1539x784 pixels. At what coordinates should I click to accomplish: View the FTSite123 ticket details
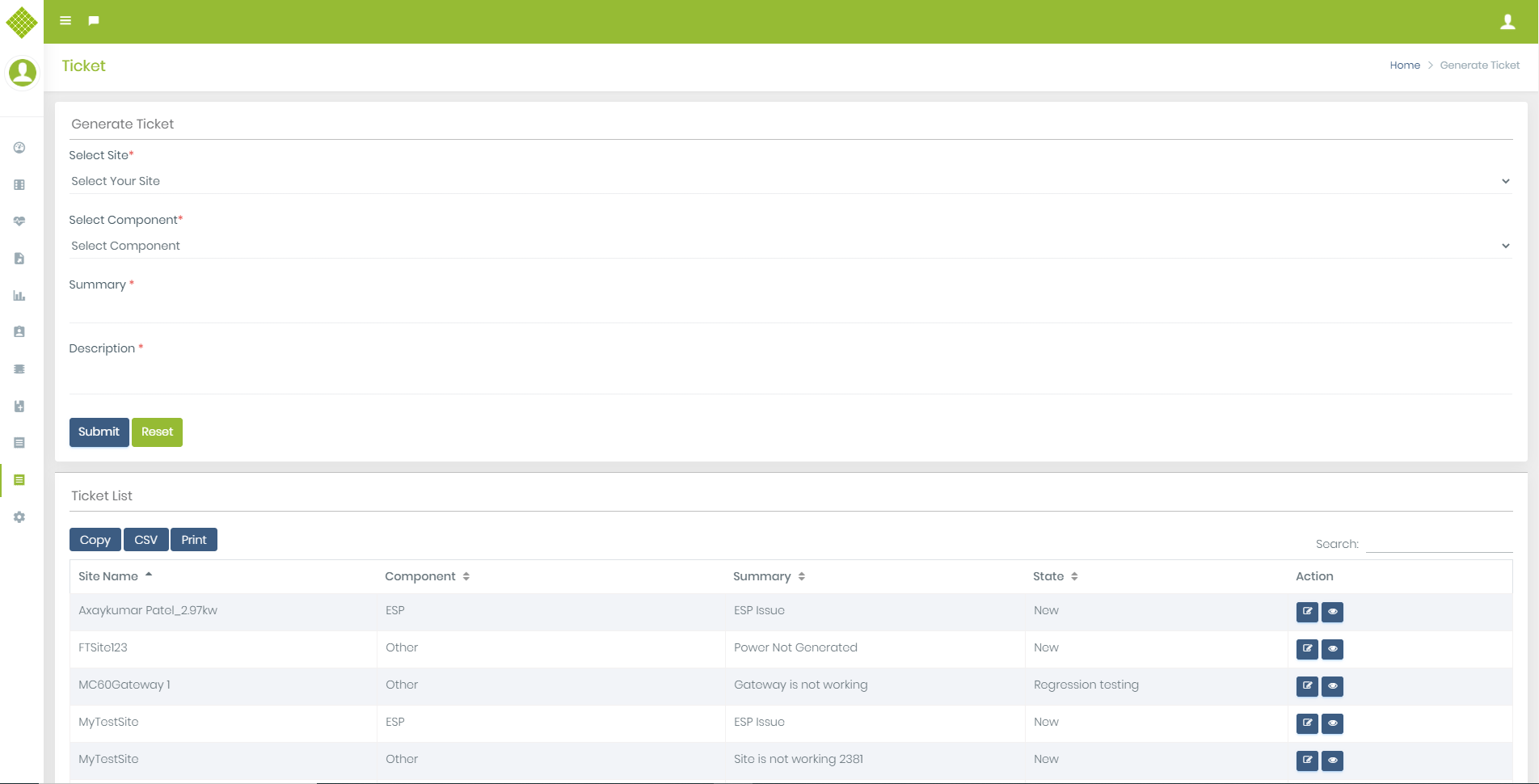click(1332, 649)
